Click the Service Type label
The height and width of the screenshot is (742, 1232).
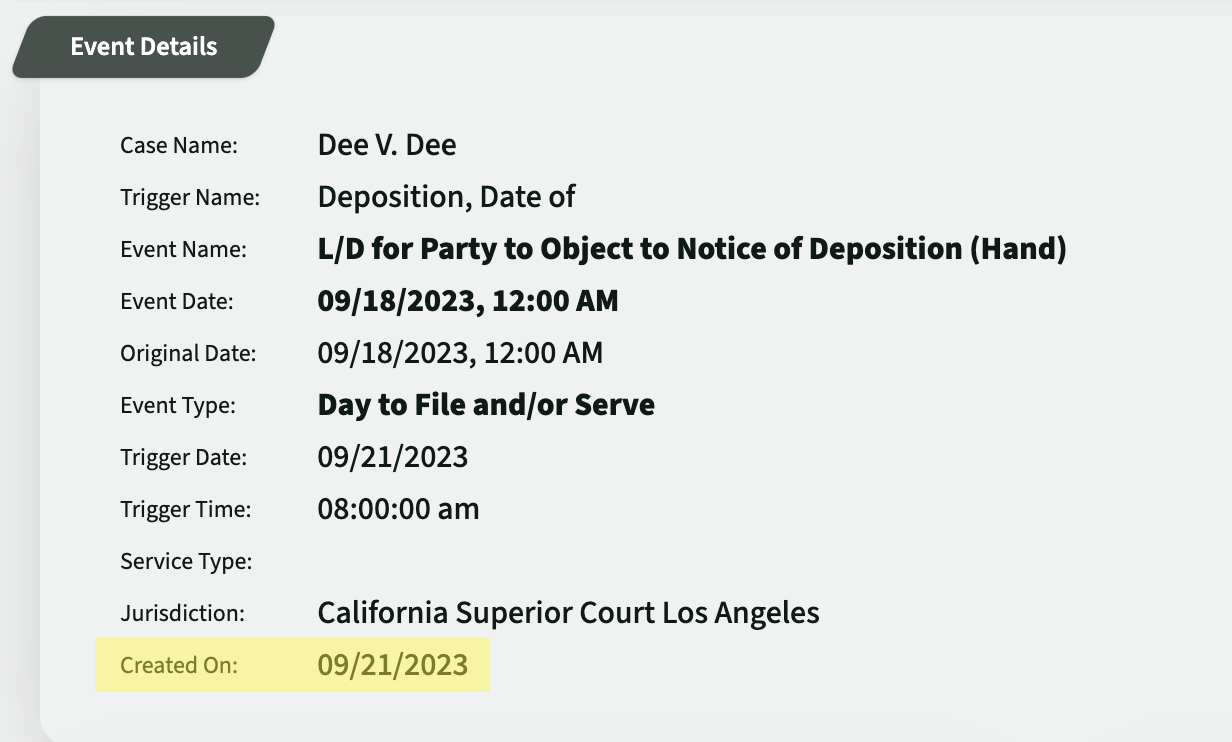pos(186,561)
